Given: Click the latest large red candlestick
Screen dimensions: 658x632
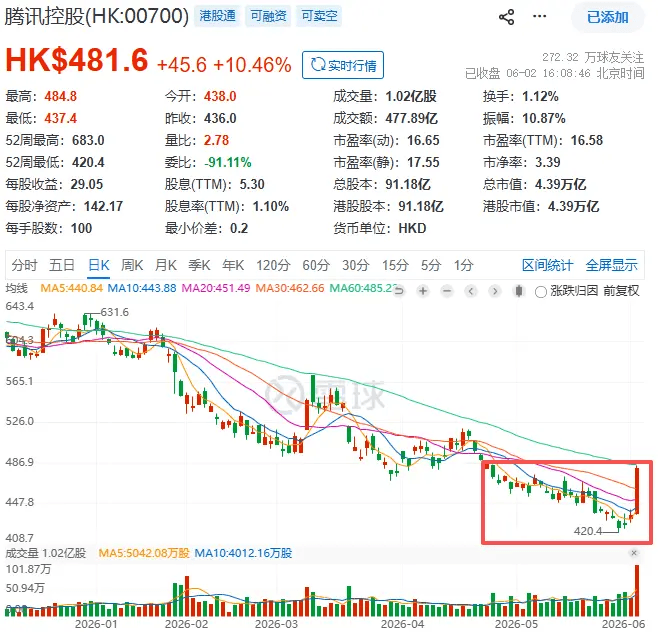Looking at the screenshot, I should pyautogui.click(x=637, y=490).
